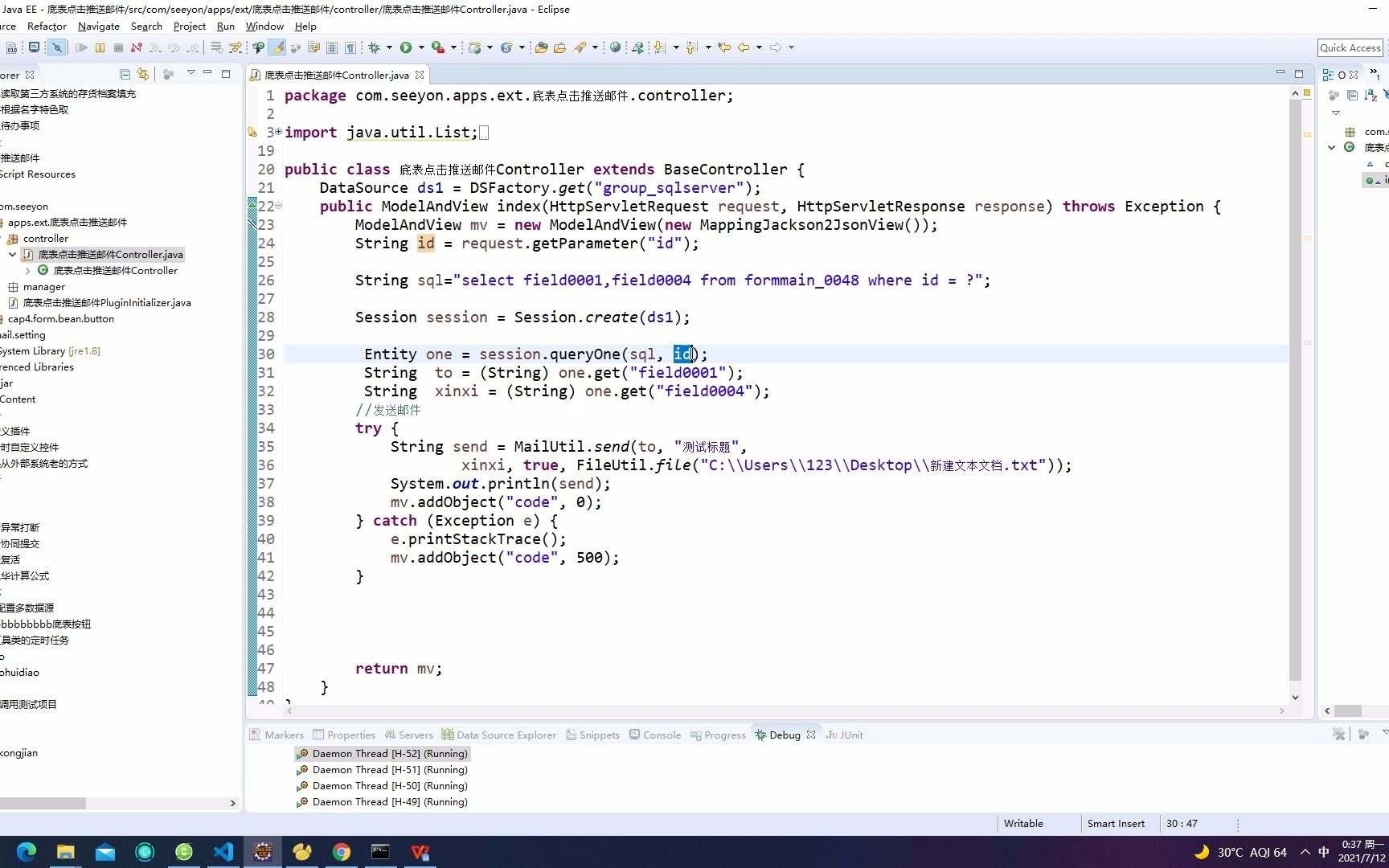Open the Debug button dropdown arrow
Viewport: 1389px width, 868px height.
[389, 47]
